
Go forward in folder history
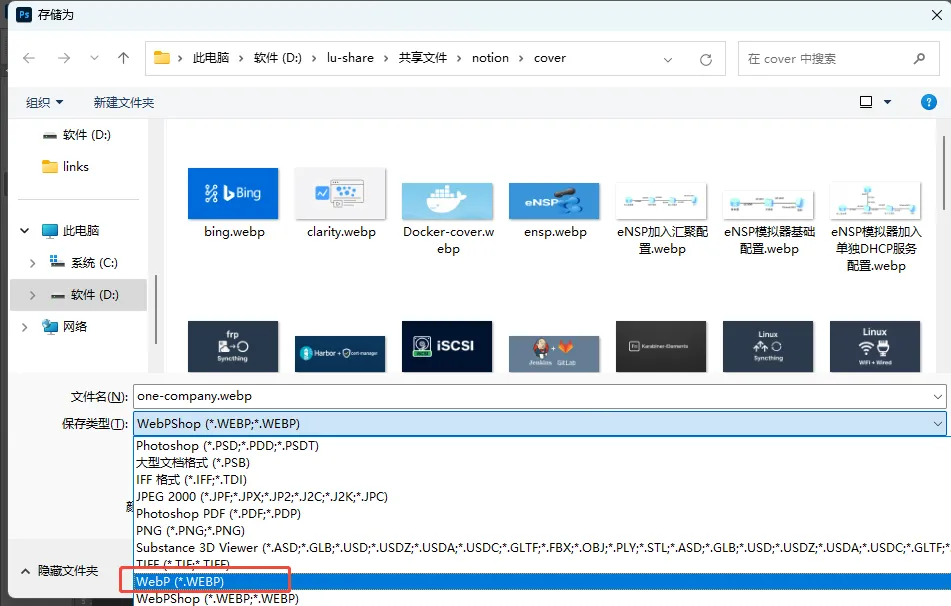[x=64, y=58]
